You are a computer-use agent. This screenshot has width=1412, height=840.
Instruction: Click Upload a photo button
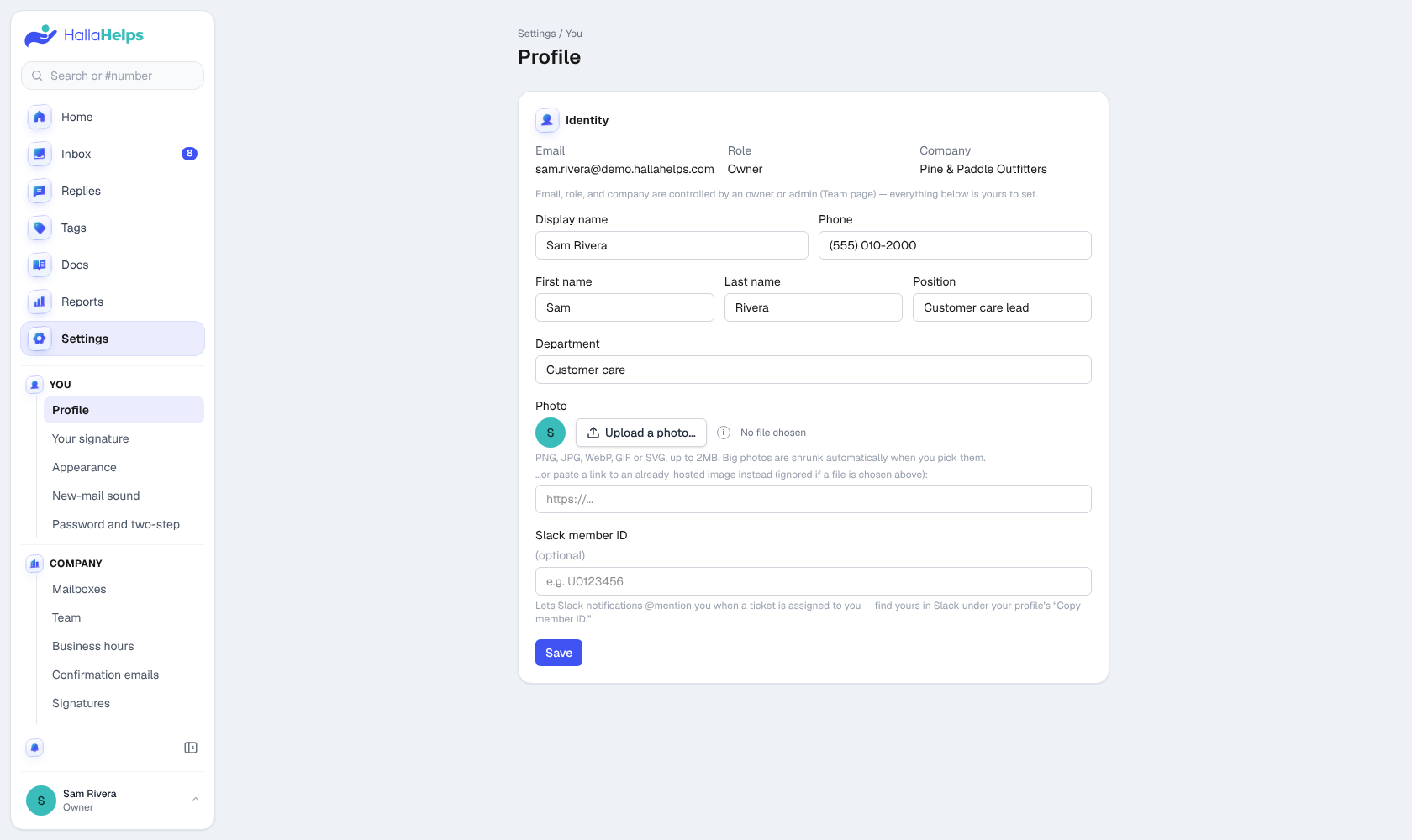pyautogui.click(x=641, y=433)
